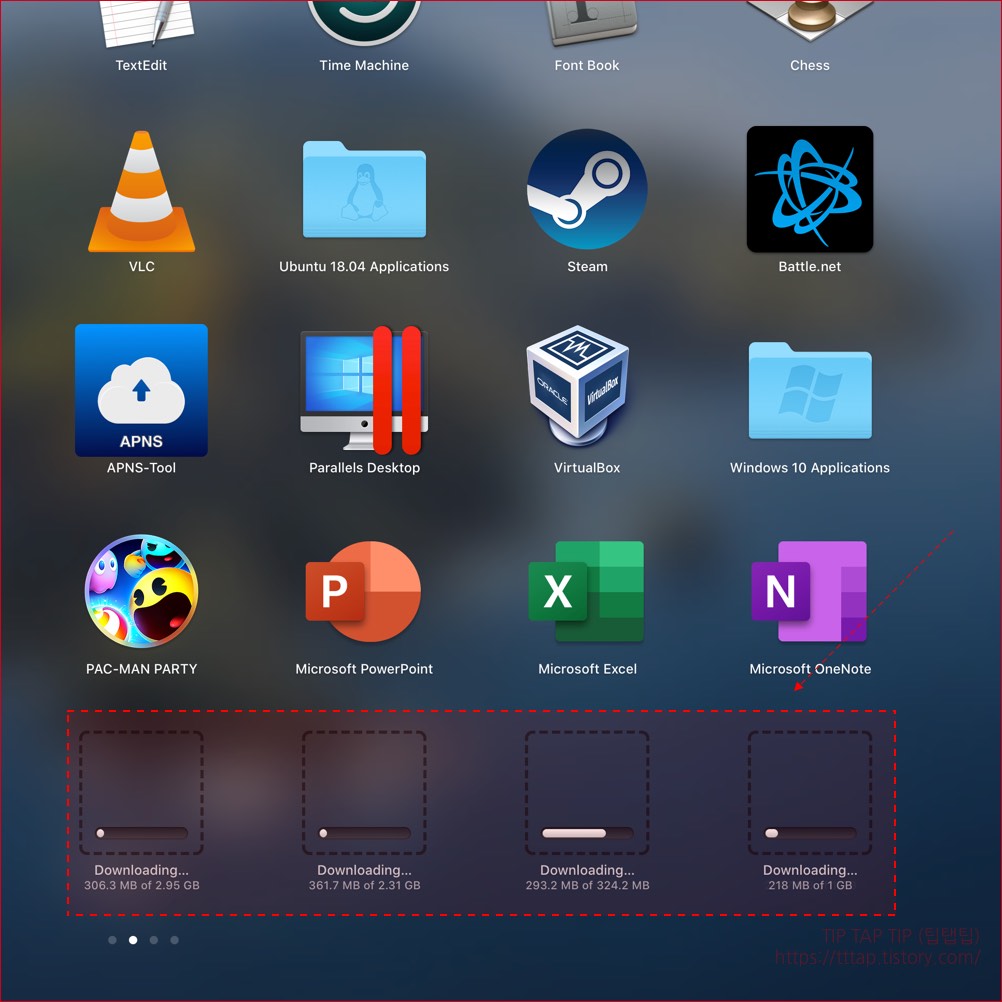Click the '306.3 MB of 2.95 GB' text
This screenshot has width=1002, height=1002.
142,886
